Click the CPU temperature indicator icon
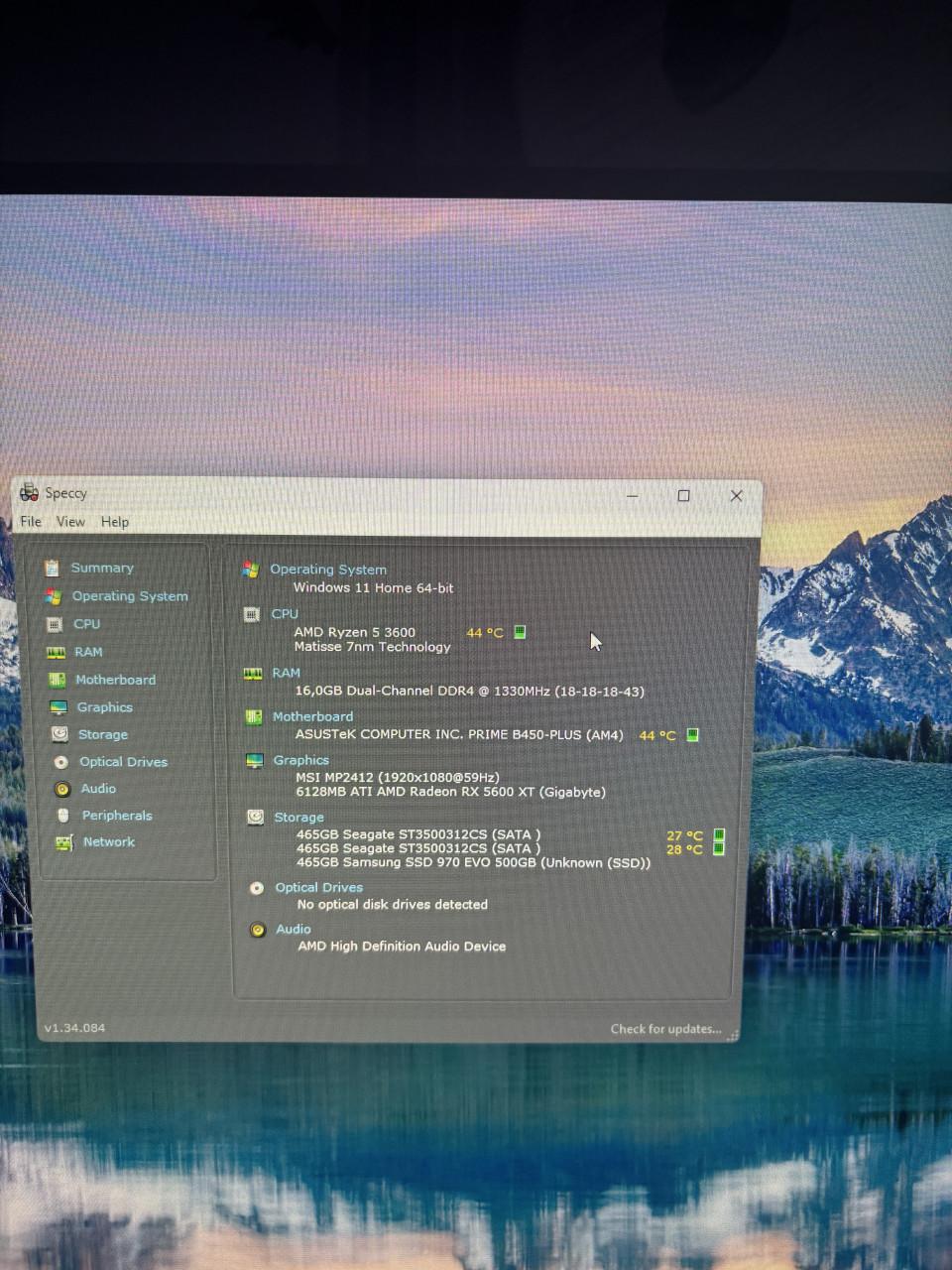 [520, 632]
